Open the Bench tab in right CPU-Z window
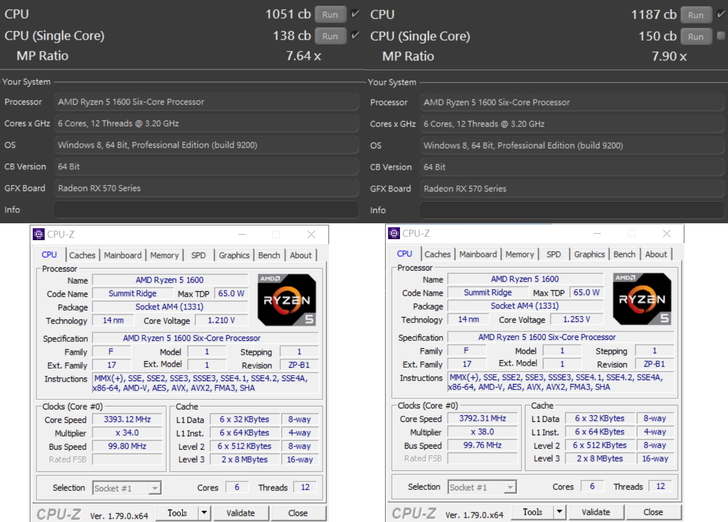728x522 pixels. point(624,254)
